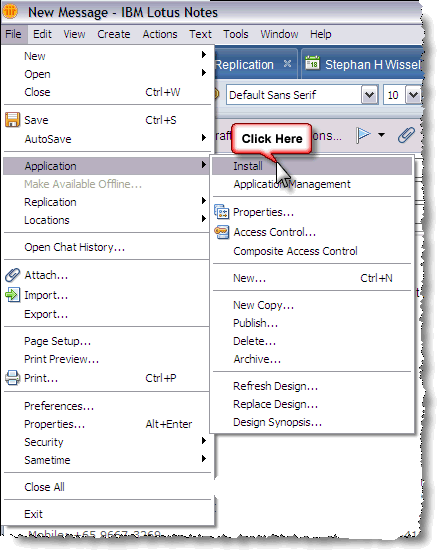Viewport: 439px width, 550px height.
Task: Choose Delete... in Application submenu
Action: pos(312,341)
